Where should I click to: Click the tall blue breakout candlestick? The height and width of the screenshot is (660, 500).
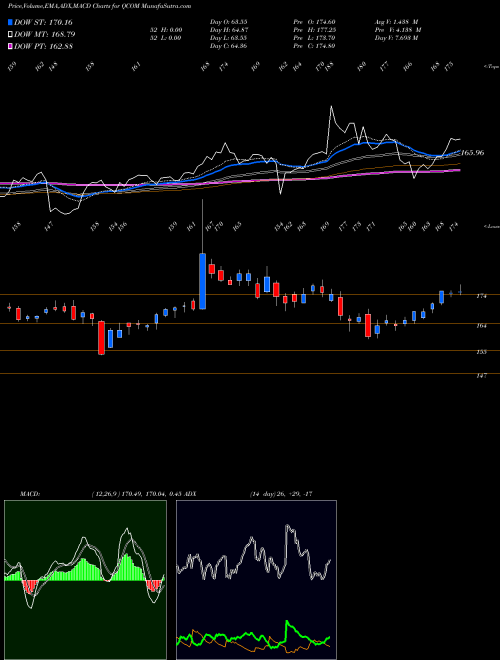click(202, 281)
